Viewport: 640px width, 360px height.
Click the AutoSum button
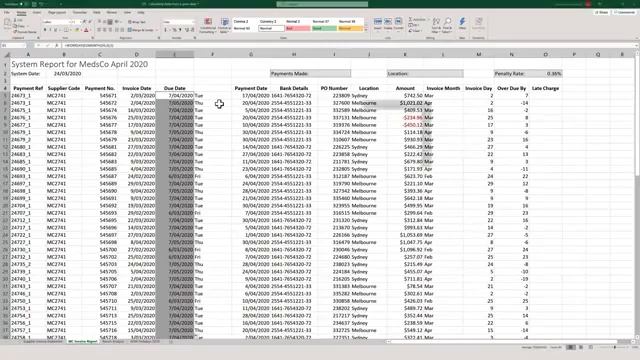[x=417, y=20]
